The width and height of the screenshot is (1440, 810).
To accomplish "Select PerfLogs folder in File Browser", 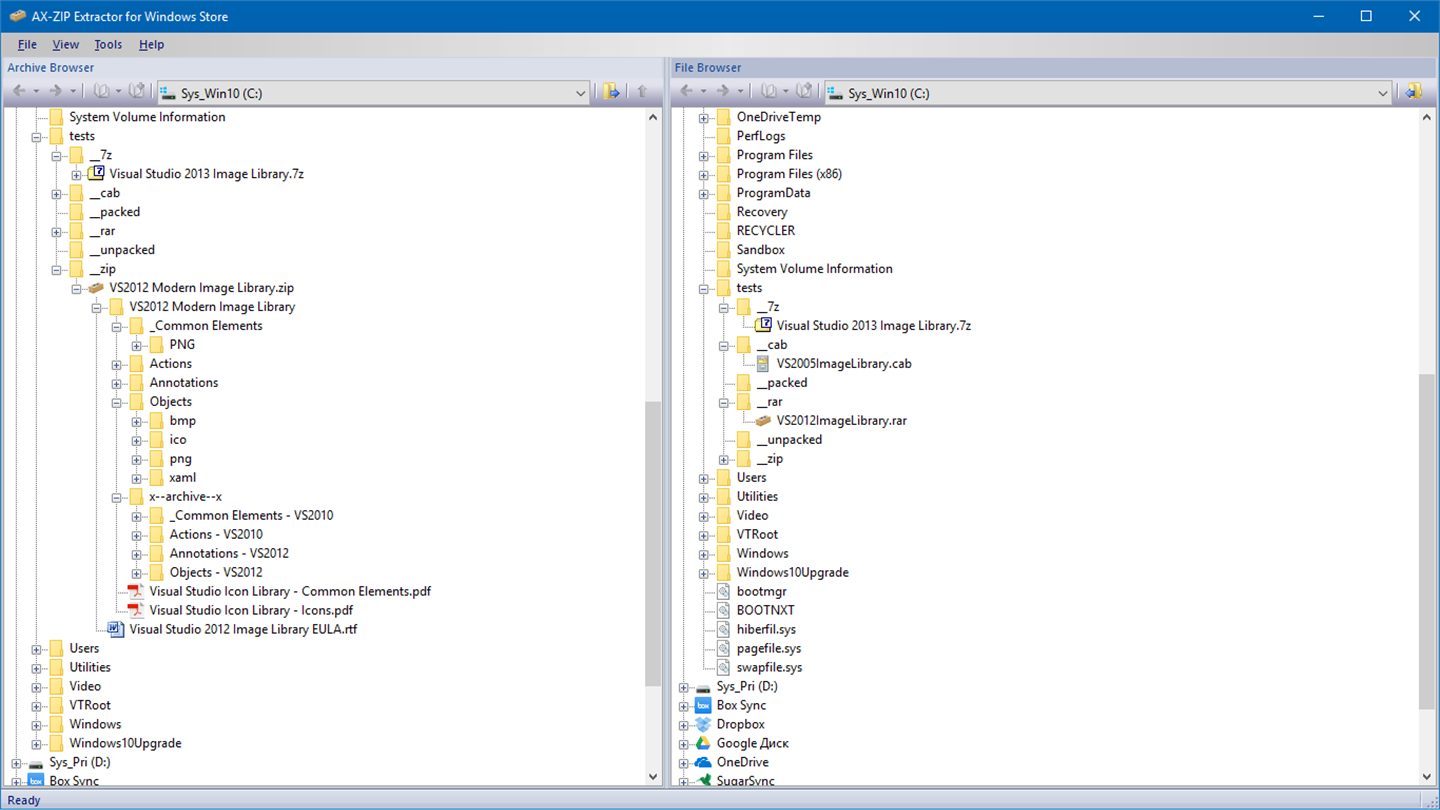I will (x=761, y=136).
